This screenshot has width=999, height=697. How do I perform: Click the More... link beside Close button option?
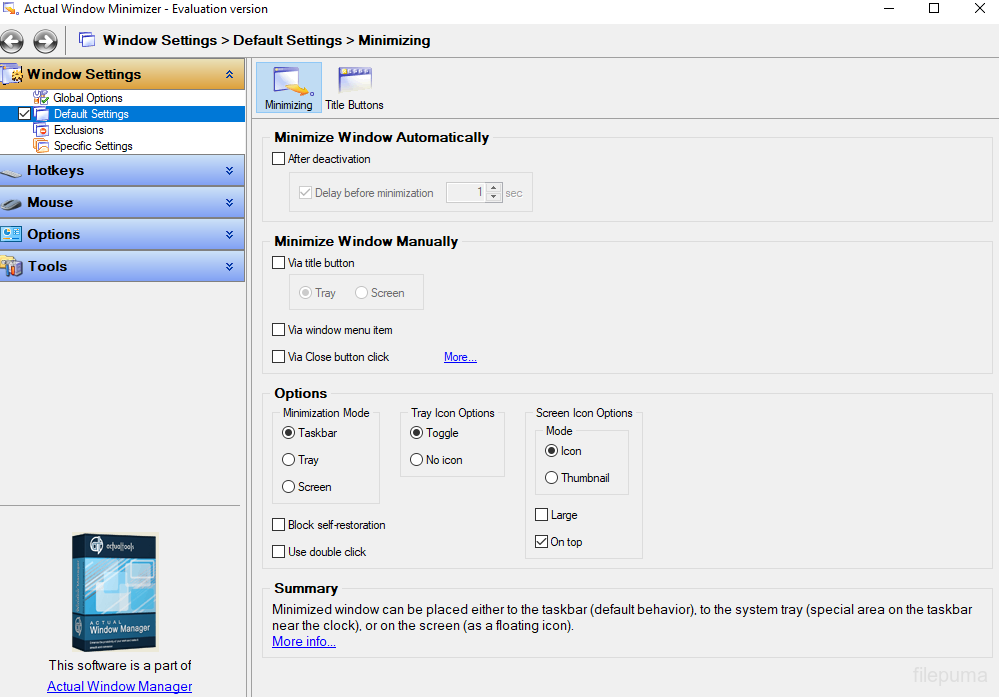(460, 357)
